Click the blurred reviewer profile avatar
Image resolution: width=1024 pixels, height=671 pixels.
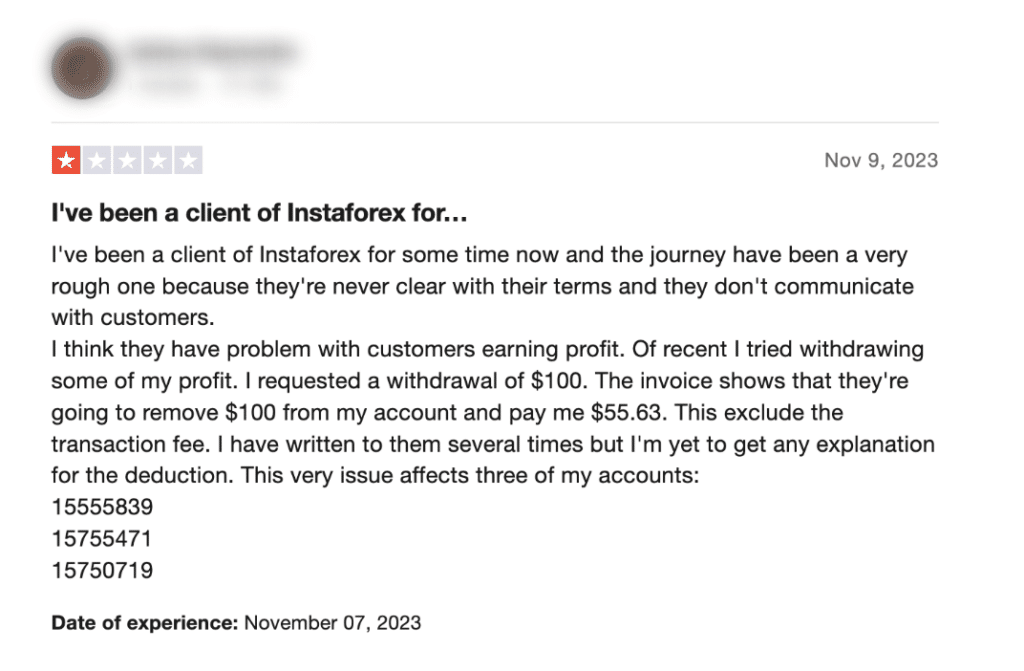coord(82,67)
